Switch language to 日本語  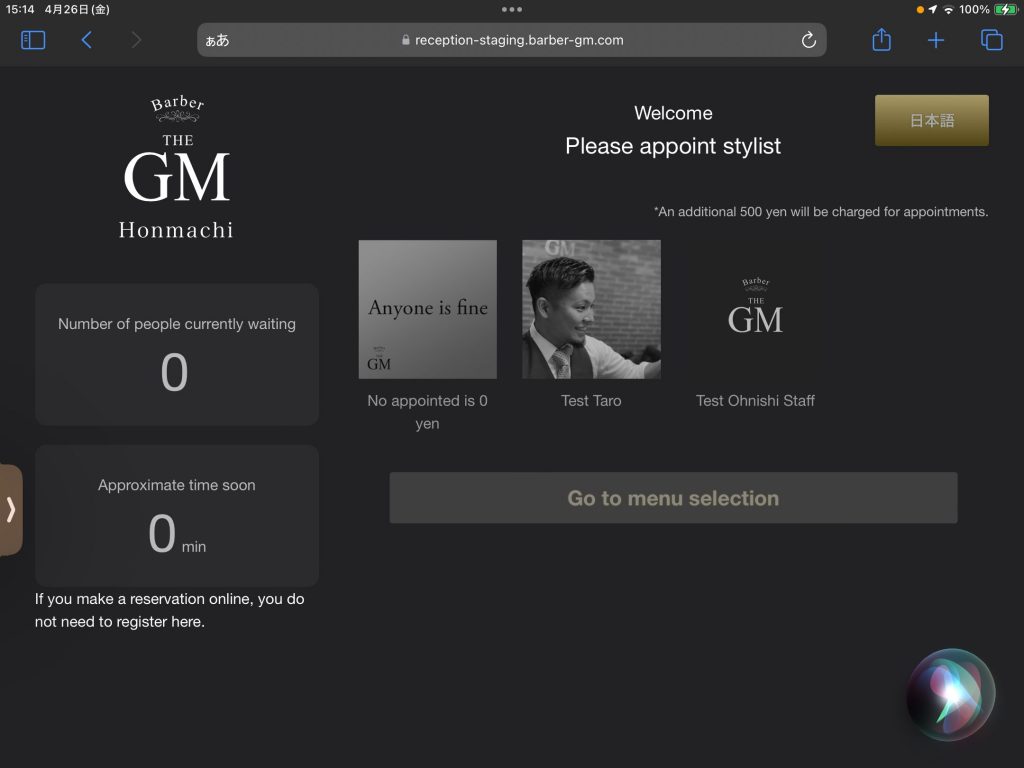click(931, 121)
